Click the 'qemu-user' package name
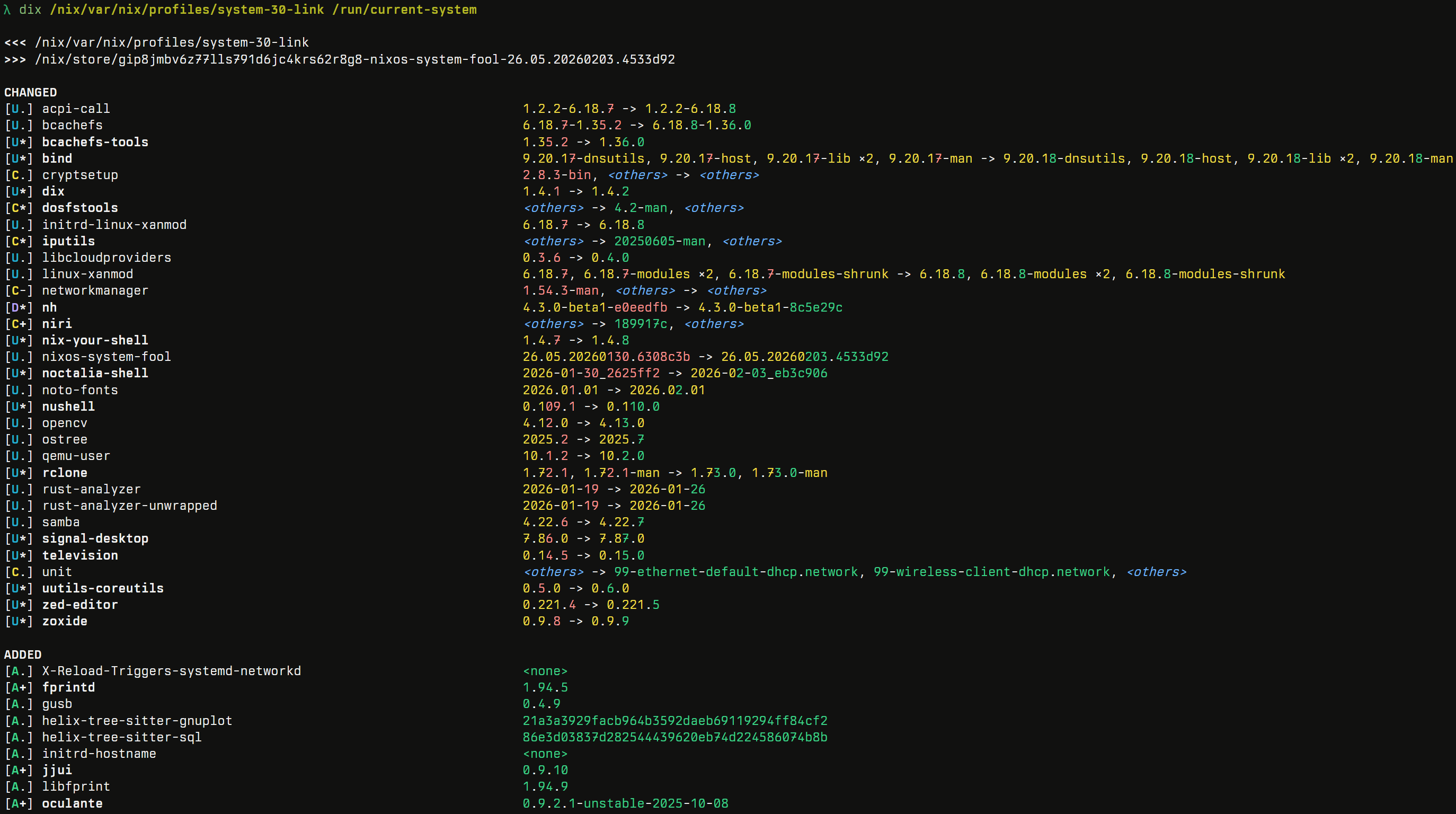 (x=76, y=456)
